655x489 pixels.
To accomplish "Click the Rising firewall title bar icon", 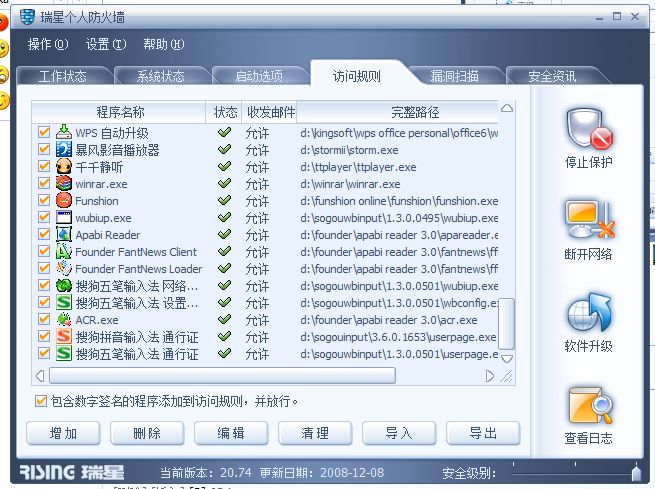I will coord(27,17).
